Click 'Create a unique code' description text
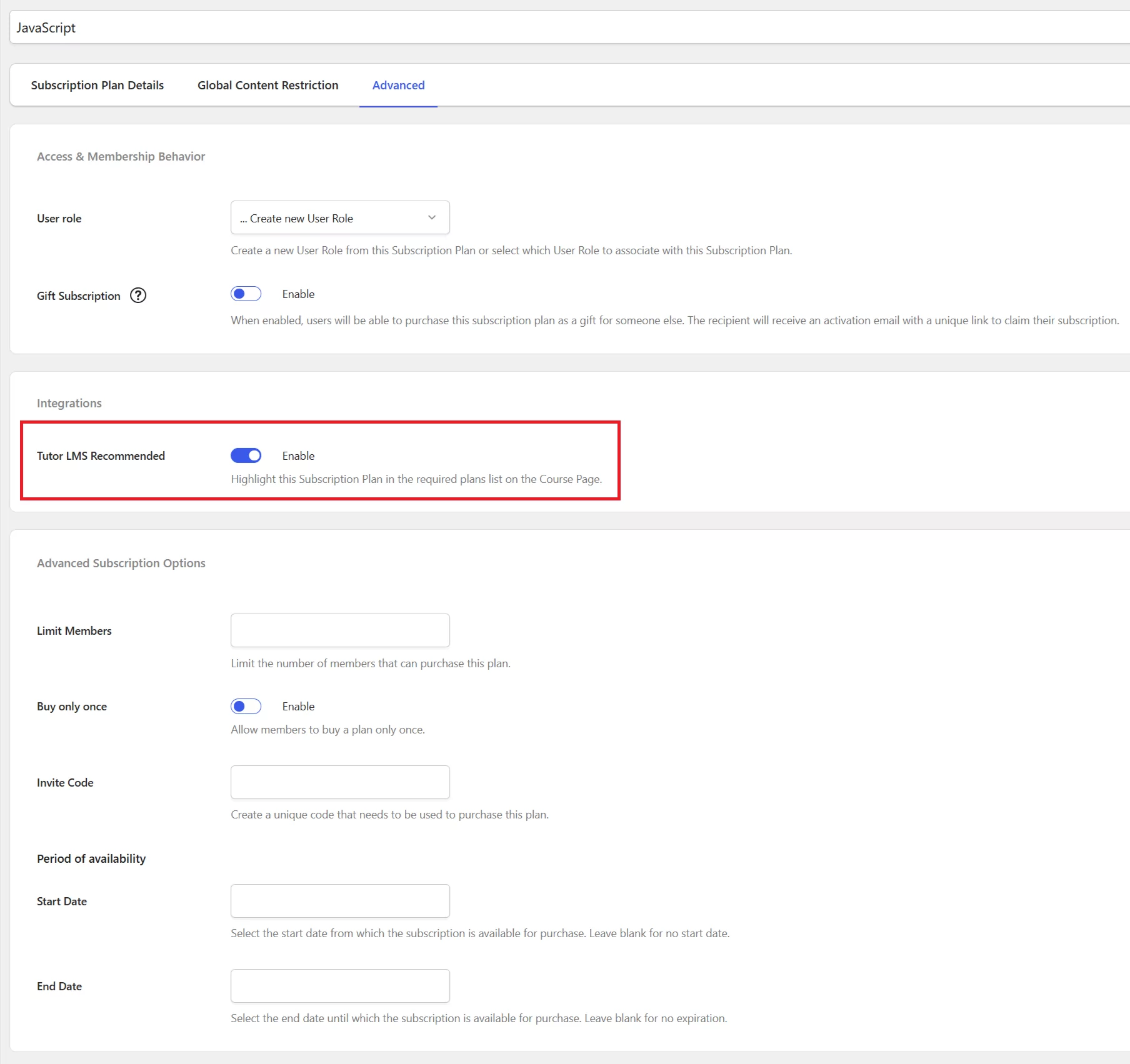 tap(390, 815)
